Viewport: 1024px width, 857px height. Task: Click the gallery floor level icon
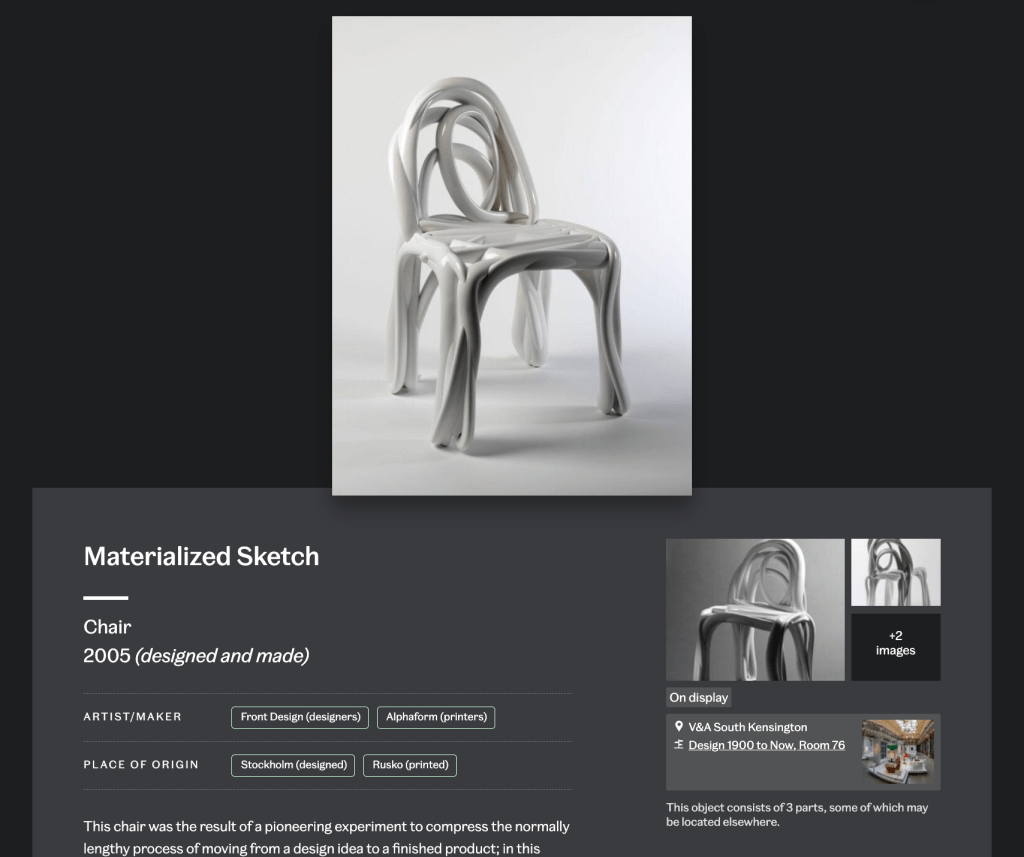click(x=679, y=745)
